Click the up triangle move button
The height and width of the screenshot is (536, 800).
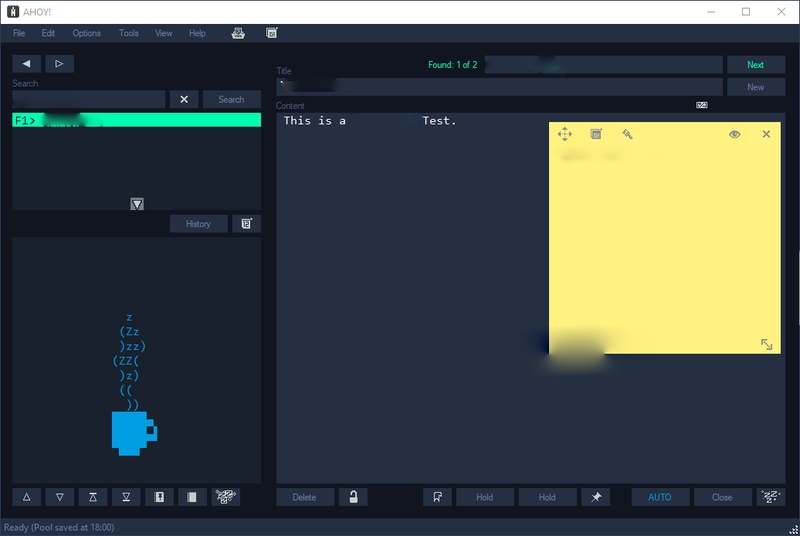pyautogui.click(x=27, y=497)
